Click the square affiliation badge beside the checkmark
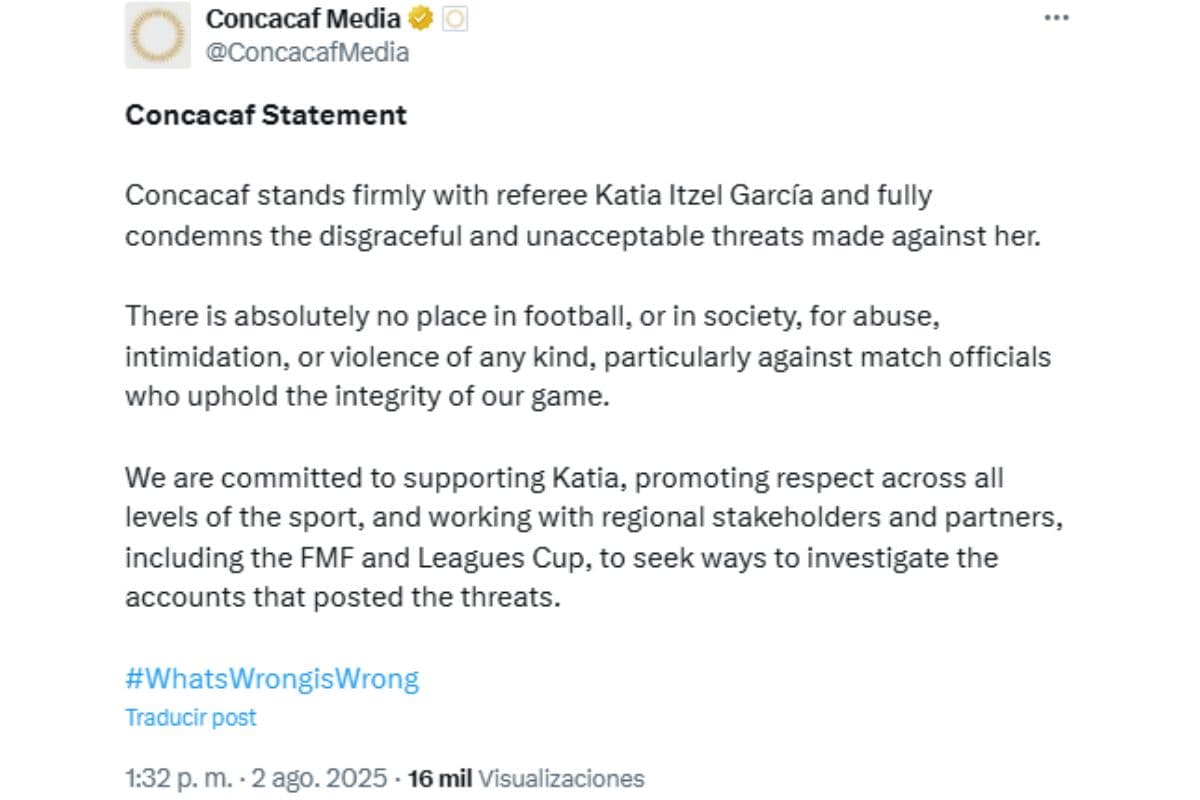Viewport: 1200px width, 800px height. tap(455, 17)
